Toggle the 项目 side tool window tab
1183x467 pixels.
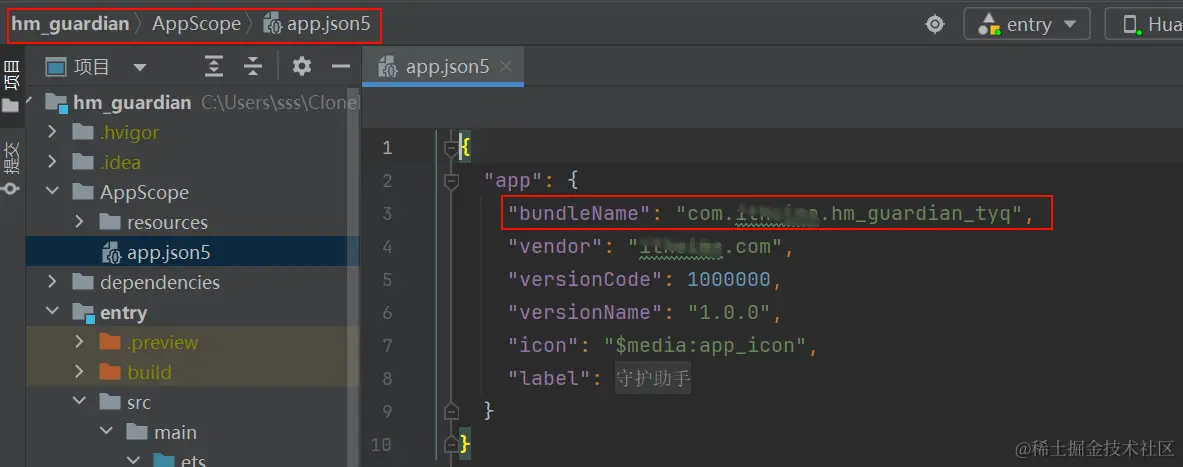pyautogui.click(x=11, y=86)
